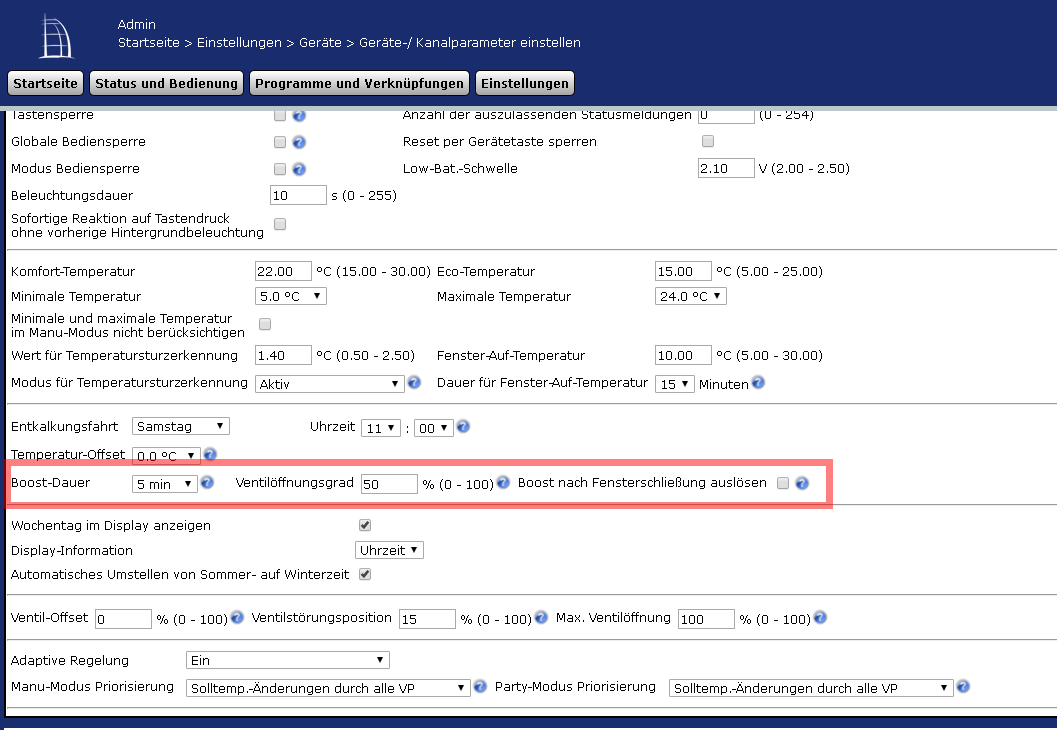This screenshot has width=1057, height=730.
Task: Click Eco-Temperatur input field
Action: click(x=684, y=271)
